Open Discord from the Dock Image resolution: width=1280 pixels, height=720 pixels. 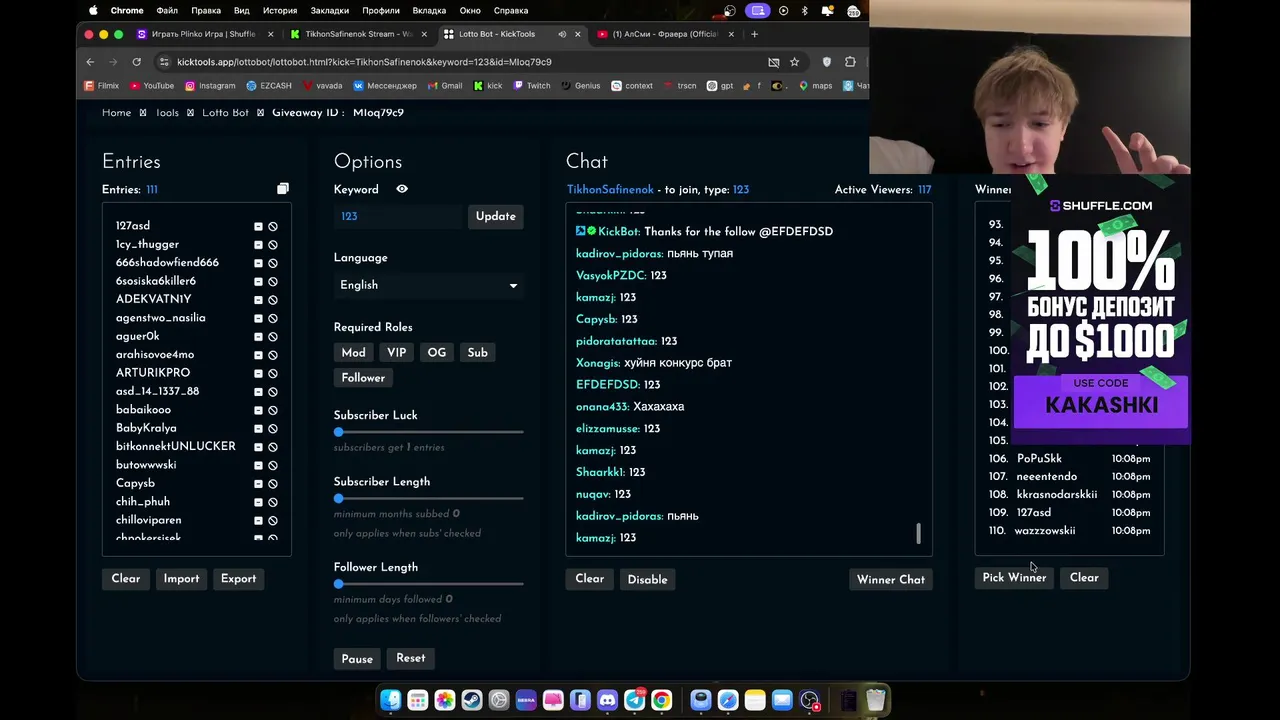click(607, 700)
